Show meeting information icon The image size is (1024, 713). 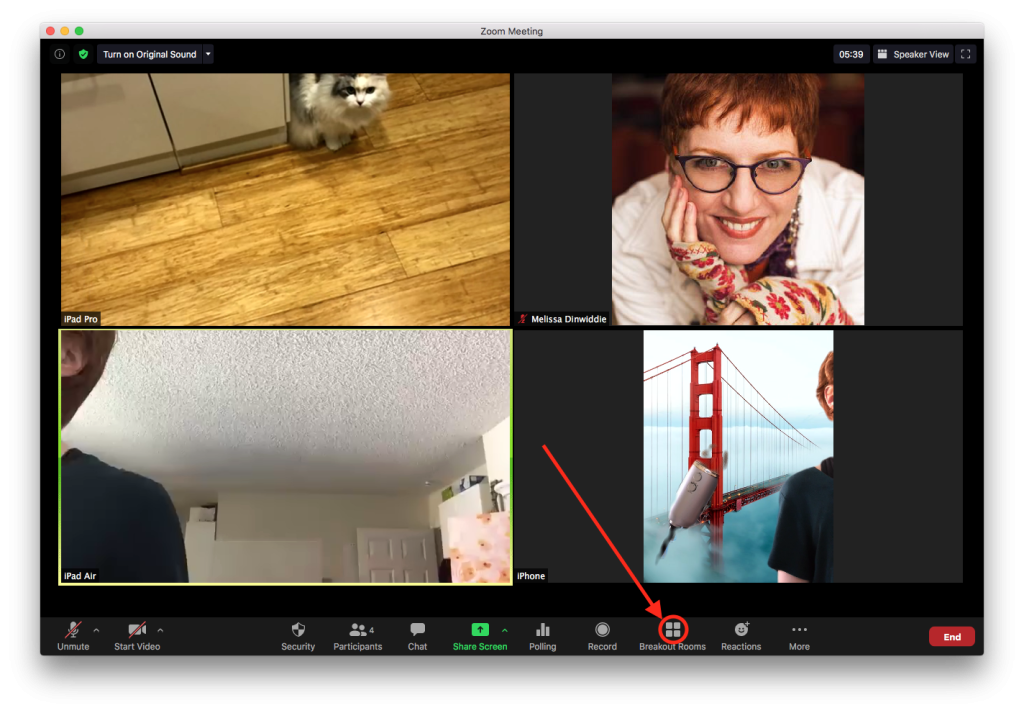[x=60, y=54]
